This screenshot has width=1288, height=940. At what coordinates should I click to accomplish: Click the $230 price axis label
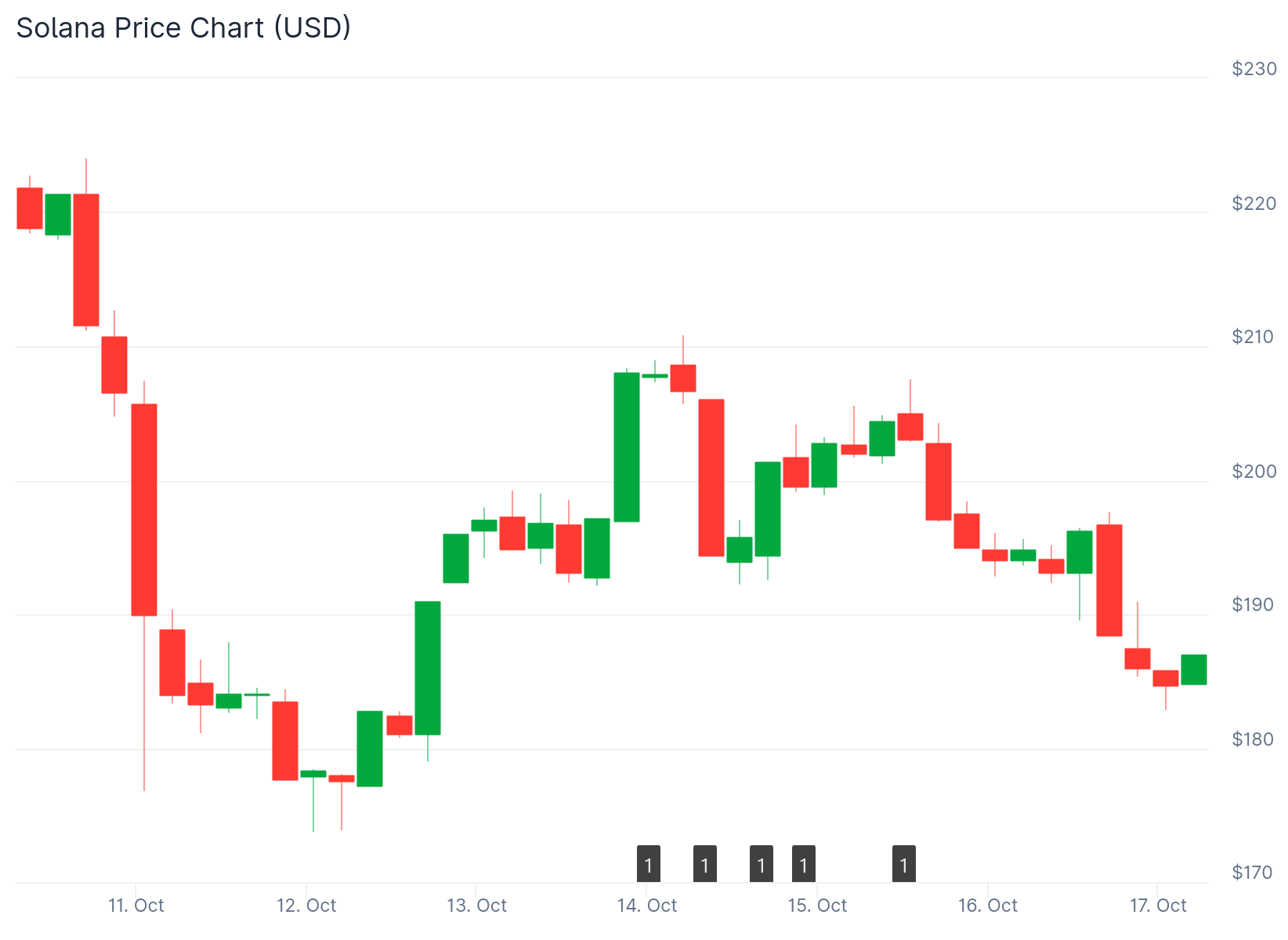coord(1254,69)
